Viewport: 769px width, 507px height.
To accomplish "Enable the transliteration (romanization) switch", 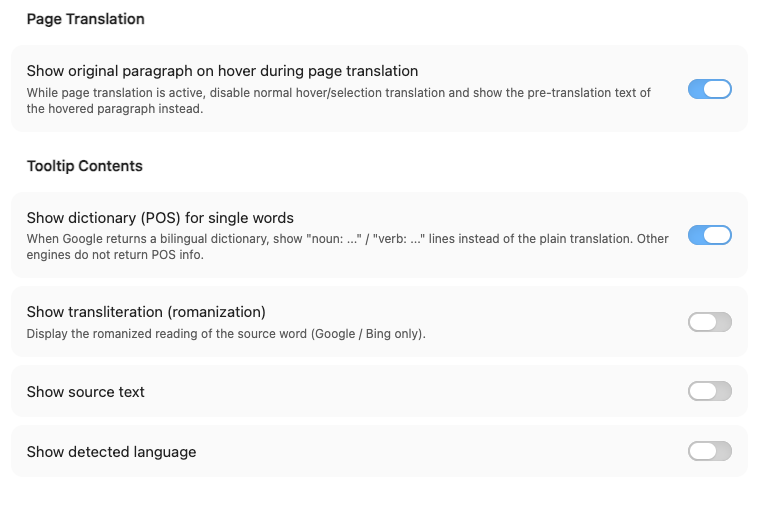I will coord(710,322).
